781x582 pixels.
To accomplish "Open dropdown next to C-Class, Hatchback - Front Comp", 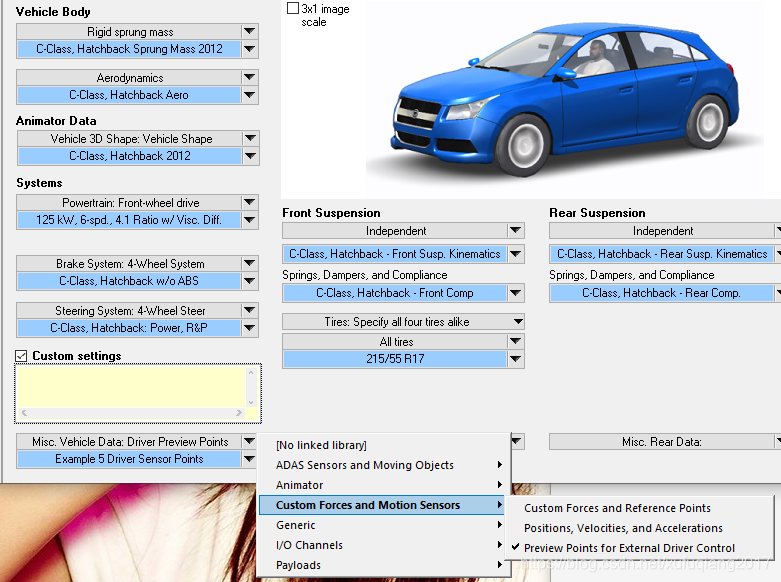I will pos(516,293).
